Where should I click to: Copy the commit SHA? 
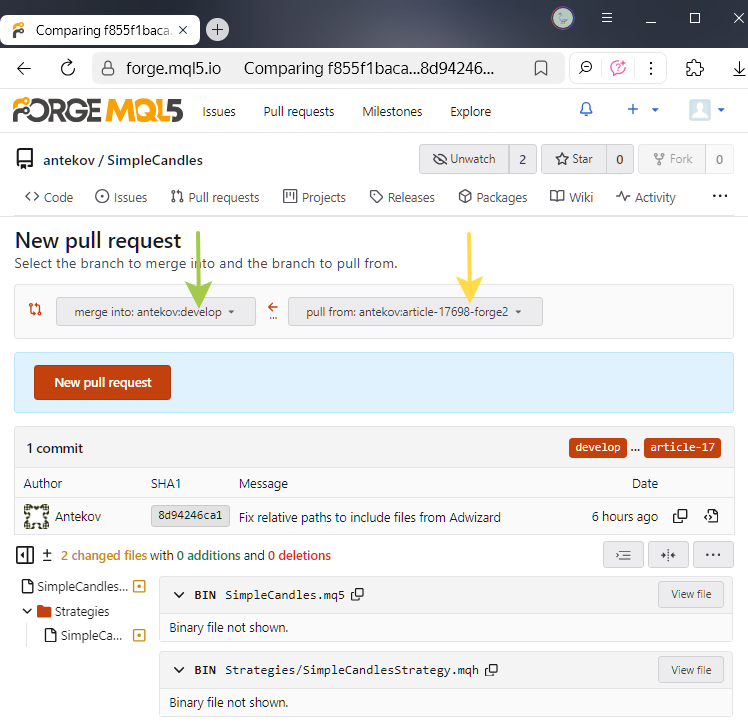coord(680,516)
